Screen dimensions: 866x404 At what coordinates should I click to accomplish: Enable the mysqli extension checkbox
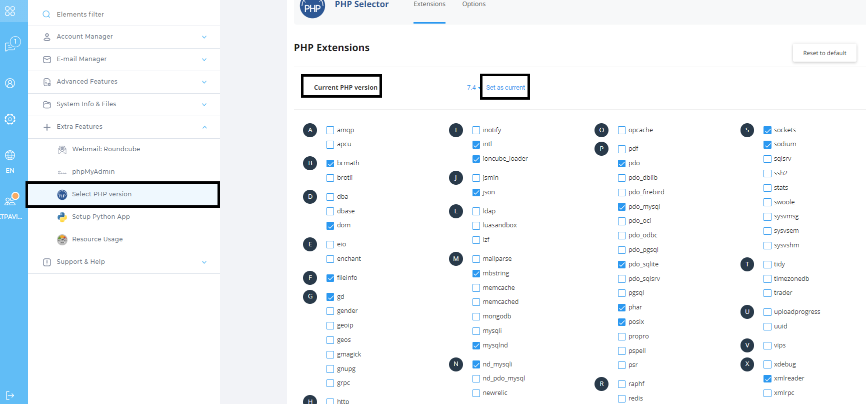476,331
